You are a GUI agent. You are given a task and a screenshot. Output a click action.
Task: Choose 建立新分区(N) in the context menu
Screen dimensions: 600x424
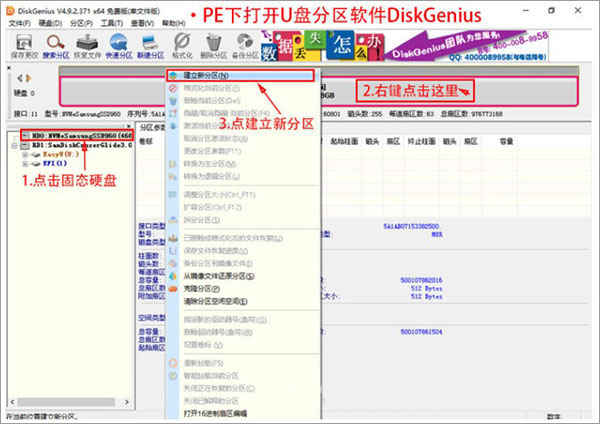[241, 75]
